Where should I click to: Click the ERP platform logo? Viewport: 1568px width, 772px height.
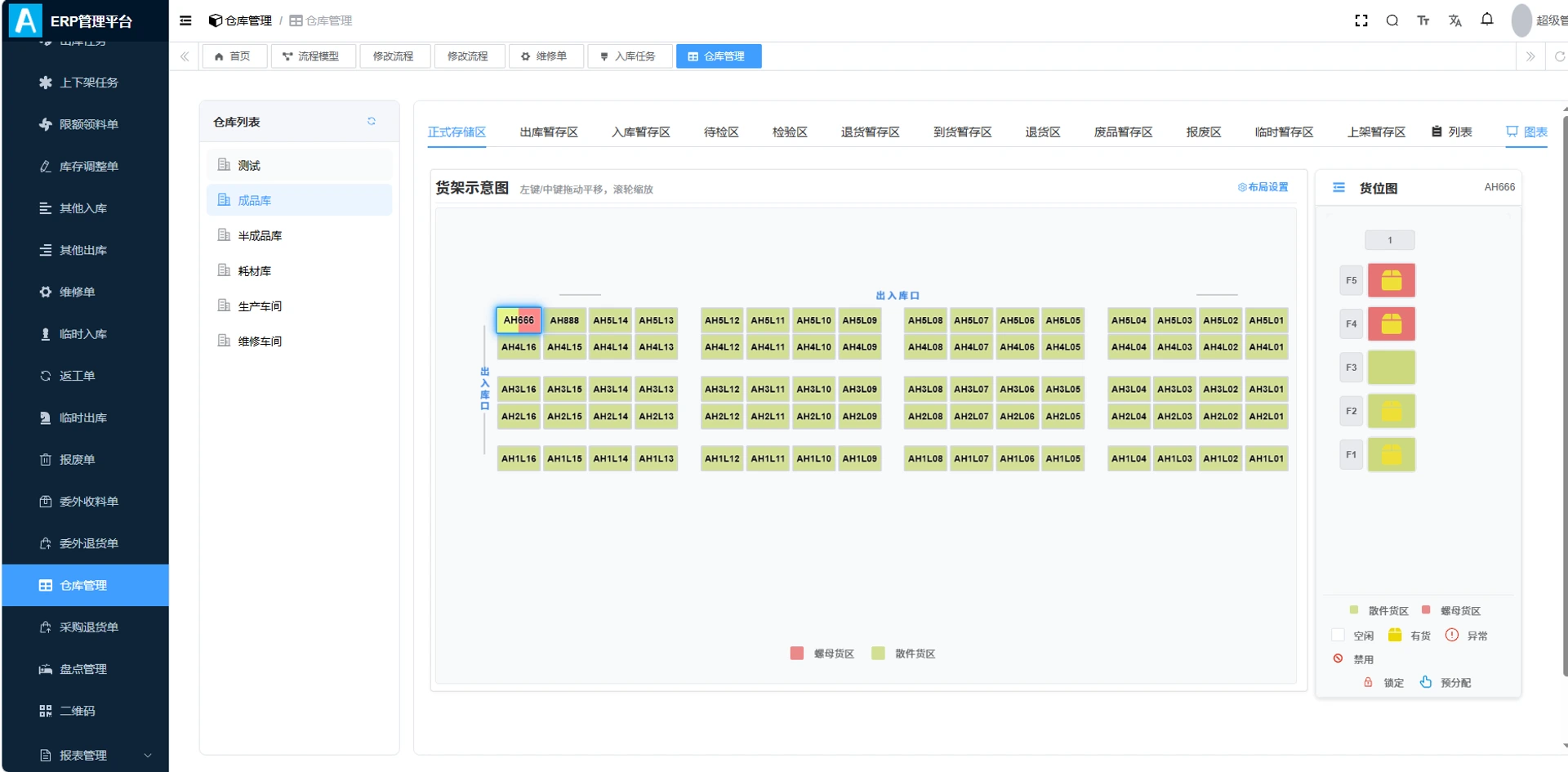[x=25, y=20]
